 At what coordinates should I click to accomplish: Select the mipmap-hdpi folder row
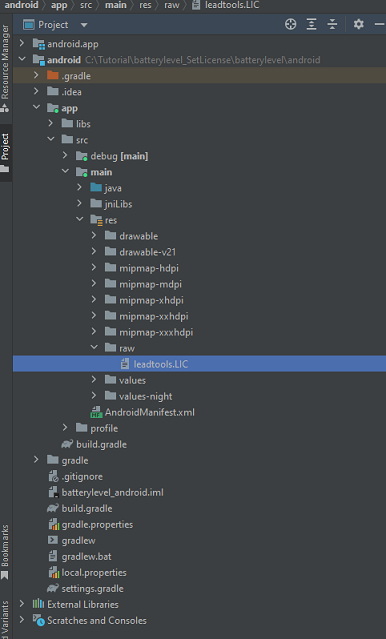click(199, 268)
